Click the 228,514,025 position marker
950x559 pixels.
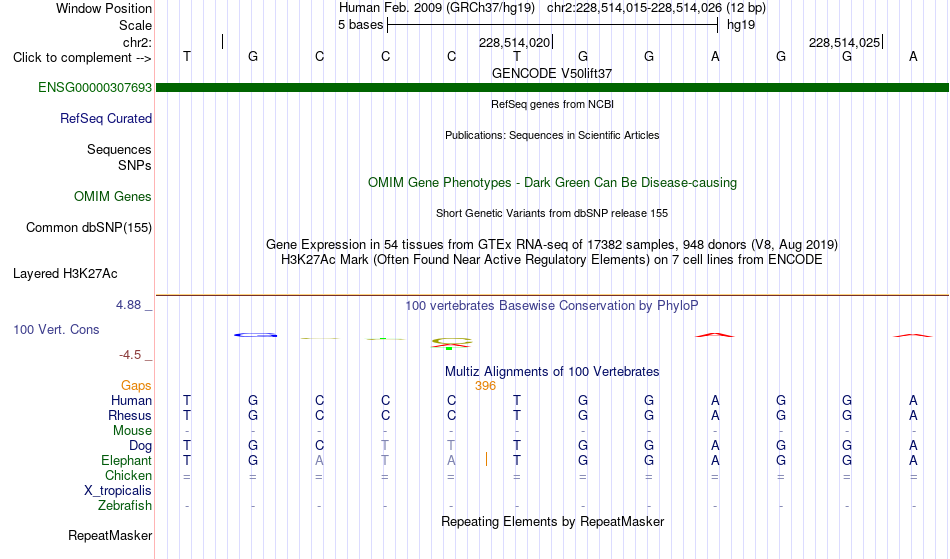(x=845, y=42)
